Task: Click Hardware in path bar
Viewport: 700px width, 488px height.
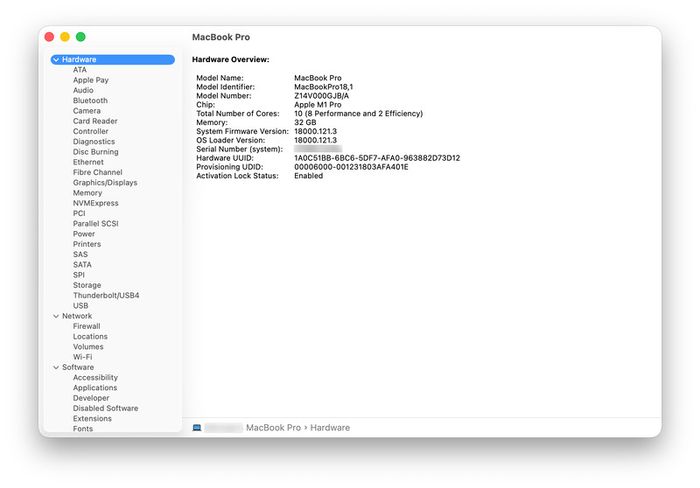Action: [330, 428]
